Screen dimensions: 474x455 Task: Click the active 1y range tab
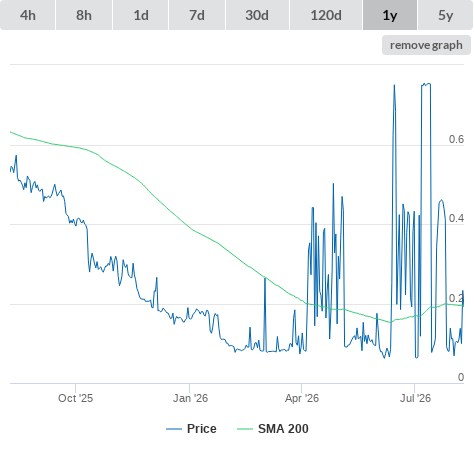pos(390,15)
